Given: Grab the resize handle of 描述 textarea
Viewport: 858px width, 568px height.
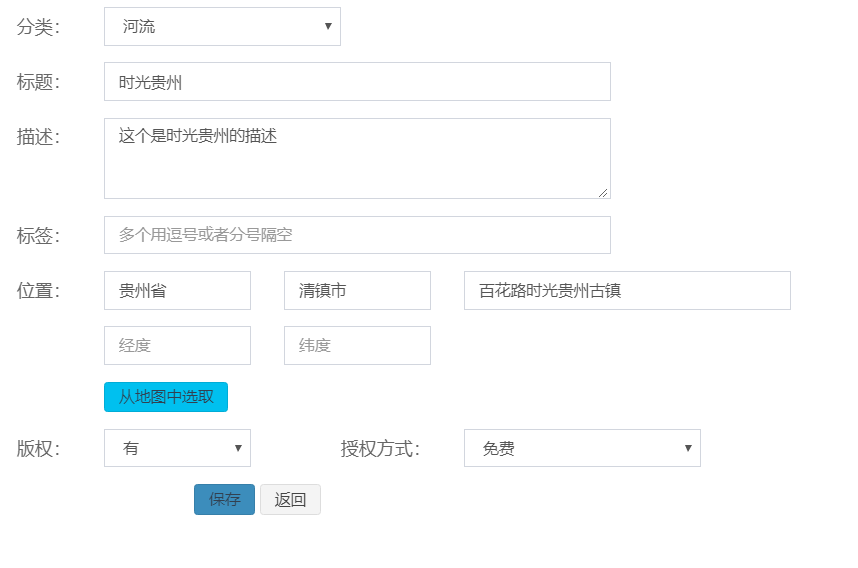Looking at the screenshot, I should [604, 192].
